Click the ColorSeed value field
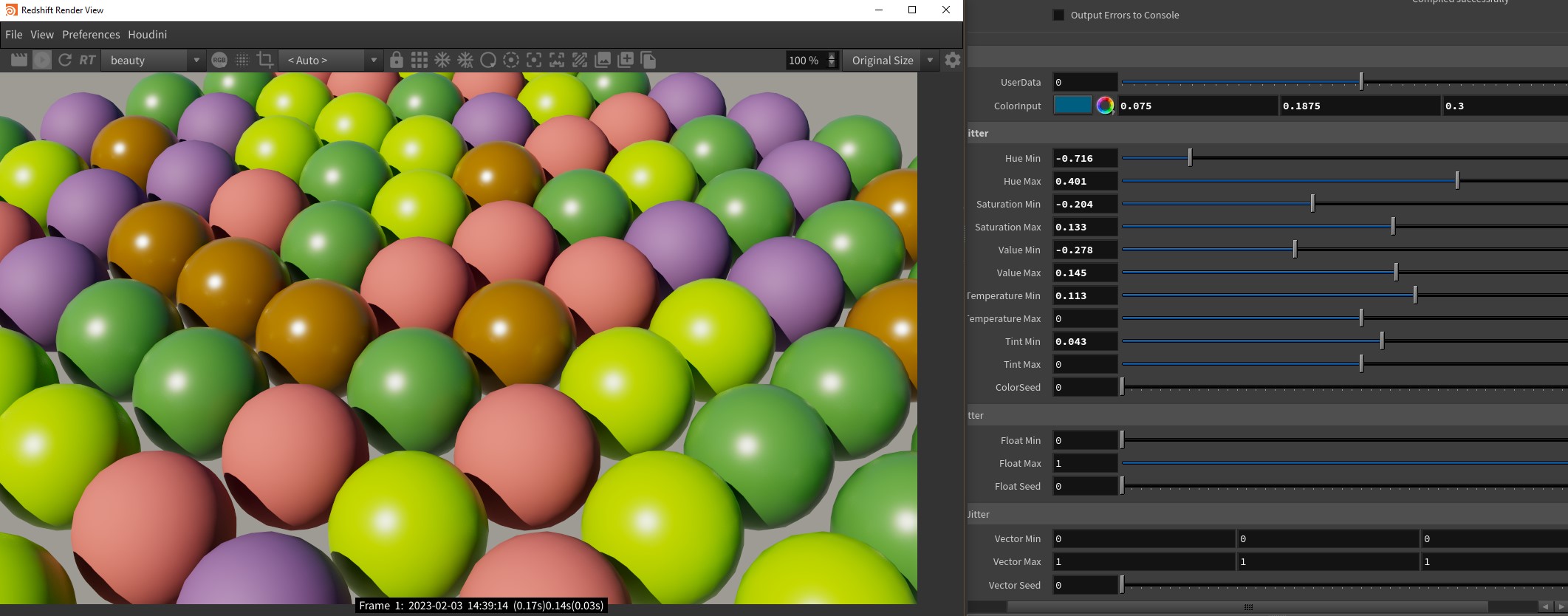This screenshot has width=1568, height=616. click(1085, 387)
